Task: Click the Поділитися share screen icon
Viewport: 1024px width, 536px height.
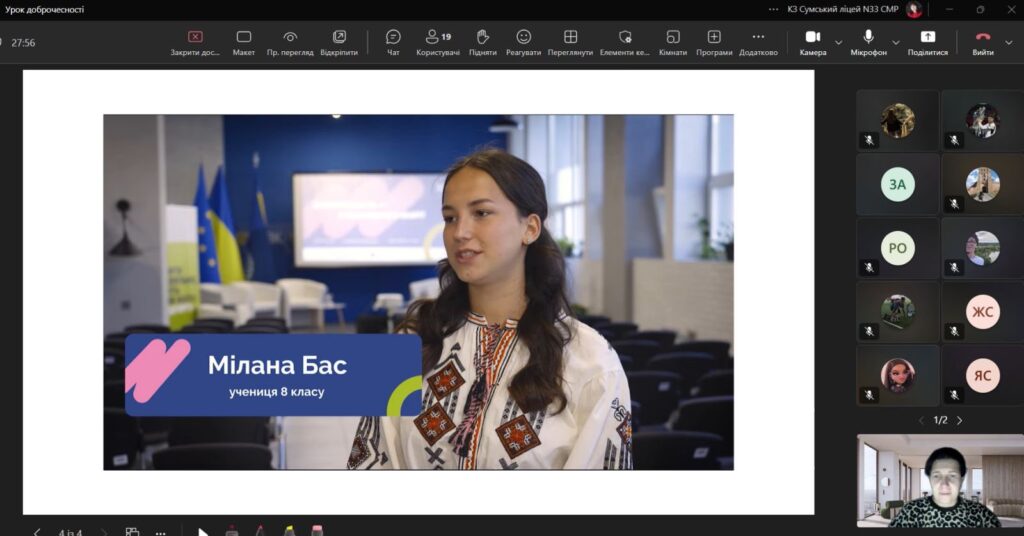Action: [927, 42]
